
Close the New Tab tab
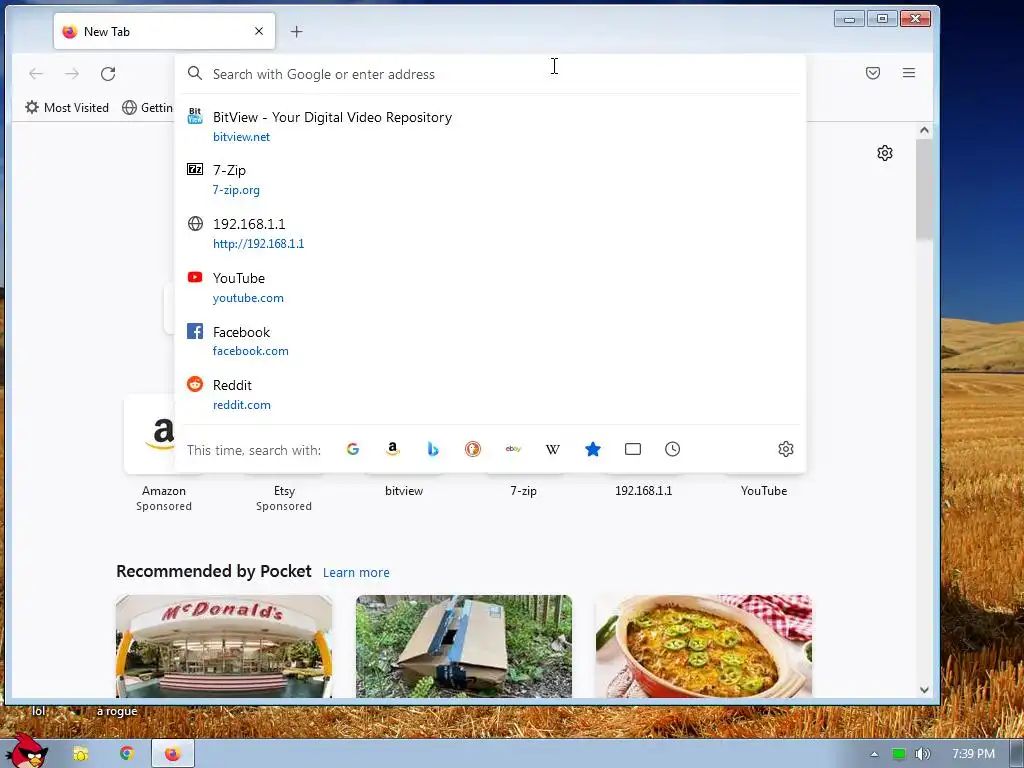coord(259,31)
